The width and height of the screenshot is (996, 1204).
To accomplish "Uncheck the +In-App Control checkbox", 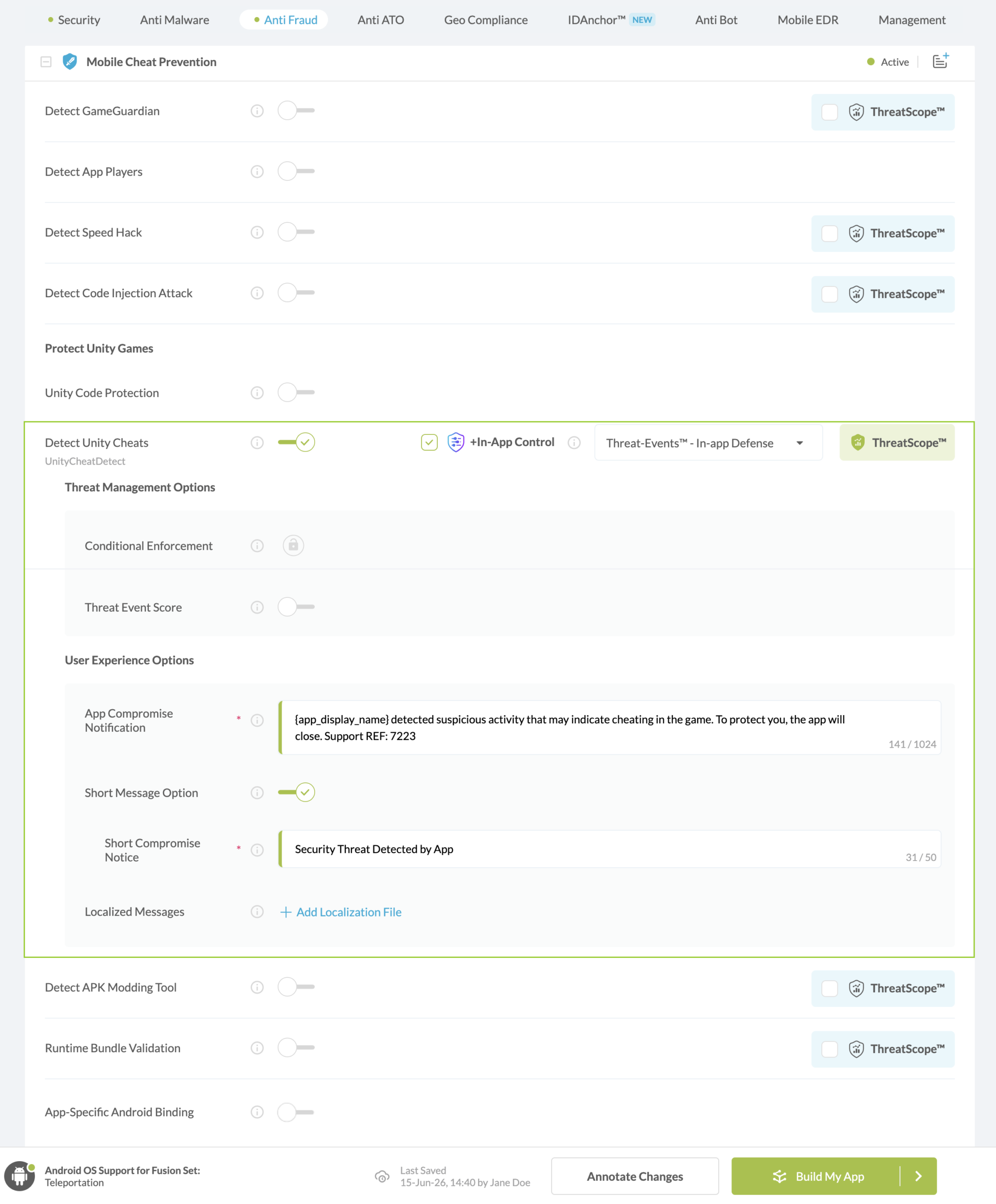I will coord(429,442).
